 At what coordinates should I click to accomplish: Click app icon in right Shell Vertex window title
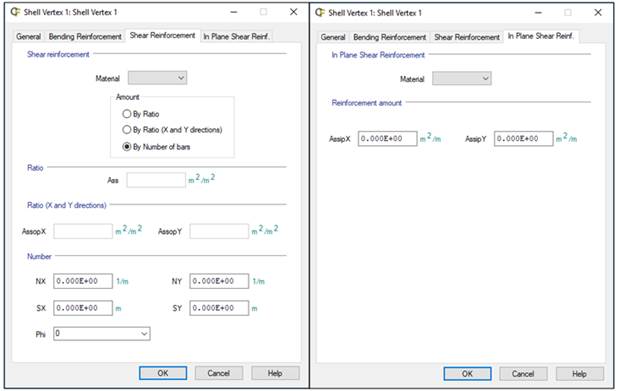[320, 13]
